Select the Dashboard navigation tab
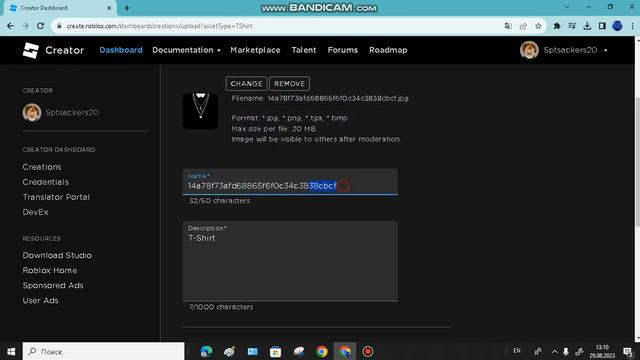This screenshot has height=360, width=640. (121, 50)
